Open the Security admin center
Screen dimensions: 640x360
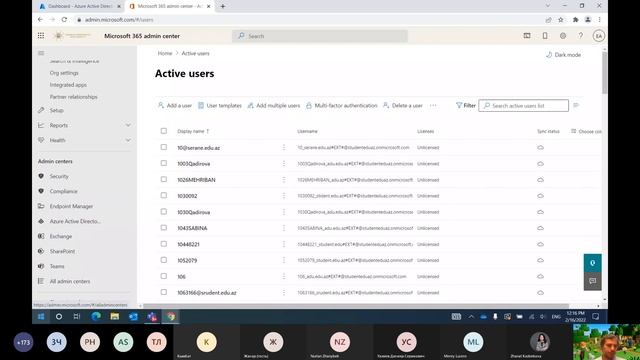(x=59, y=176)
